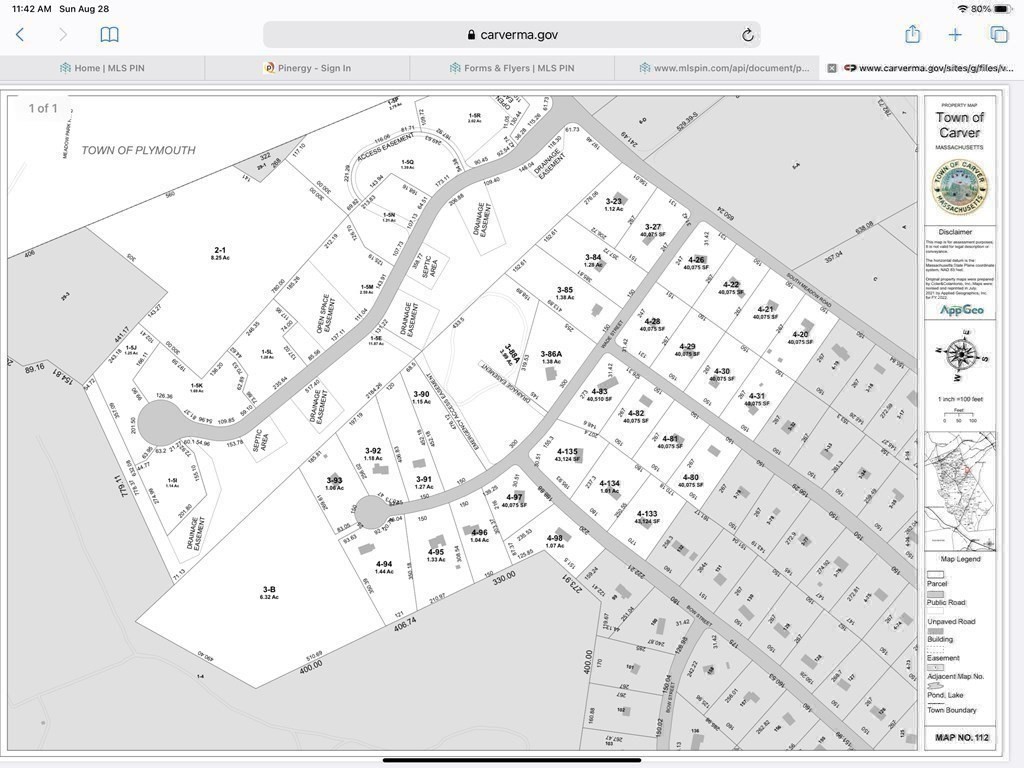The image size is (1024, 768).
Task: Open the share sheet icon
Action: [912, 35]
